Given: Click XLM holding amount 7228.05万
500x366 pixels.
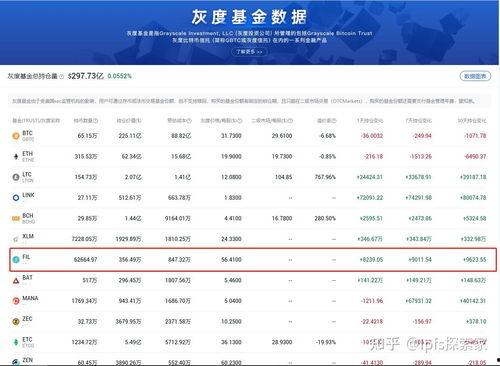Looking at the screenshot, I should (x=85, y=239).
